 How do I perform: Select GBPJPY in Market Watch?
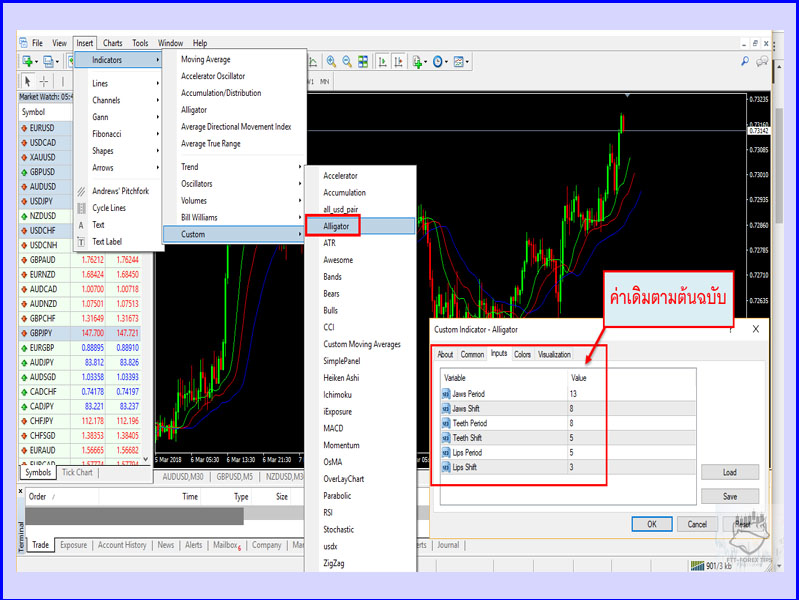point(80,333)
